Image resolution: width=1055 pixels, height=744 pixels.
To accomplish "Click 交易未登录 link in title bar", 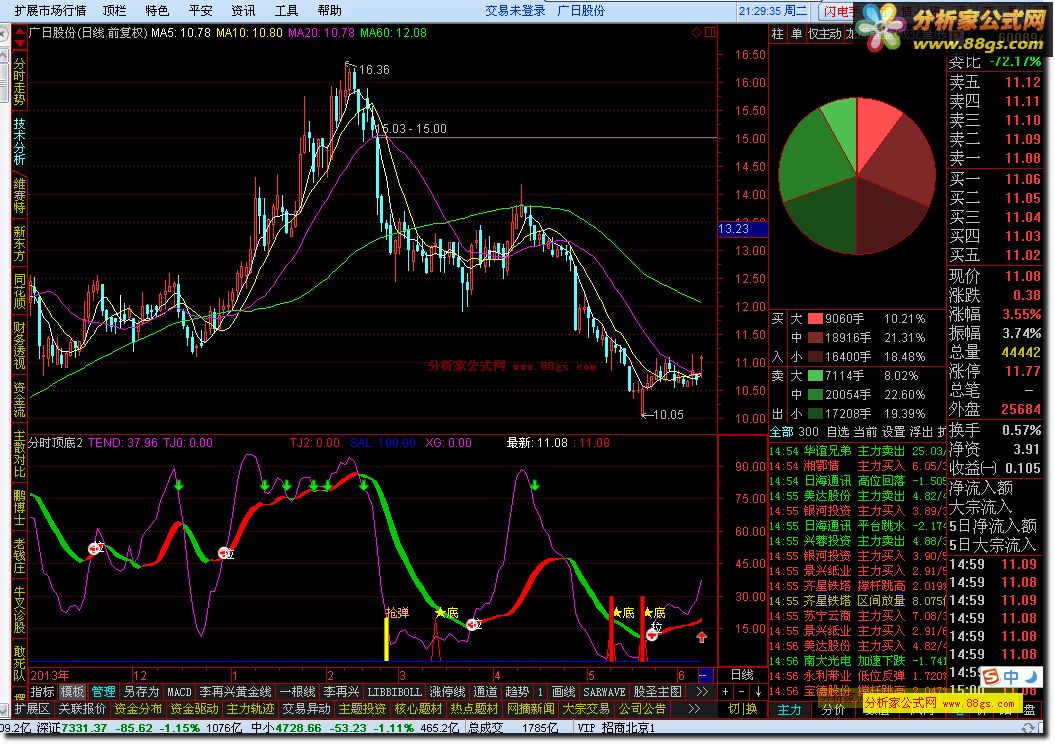I will point(515,11).
